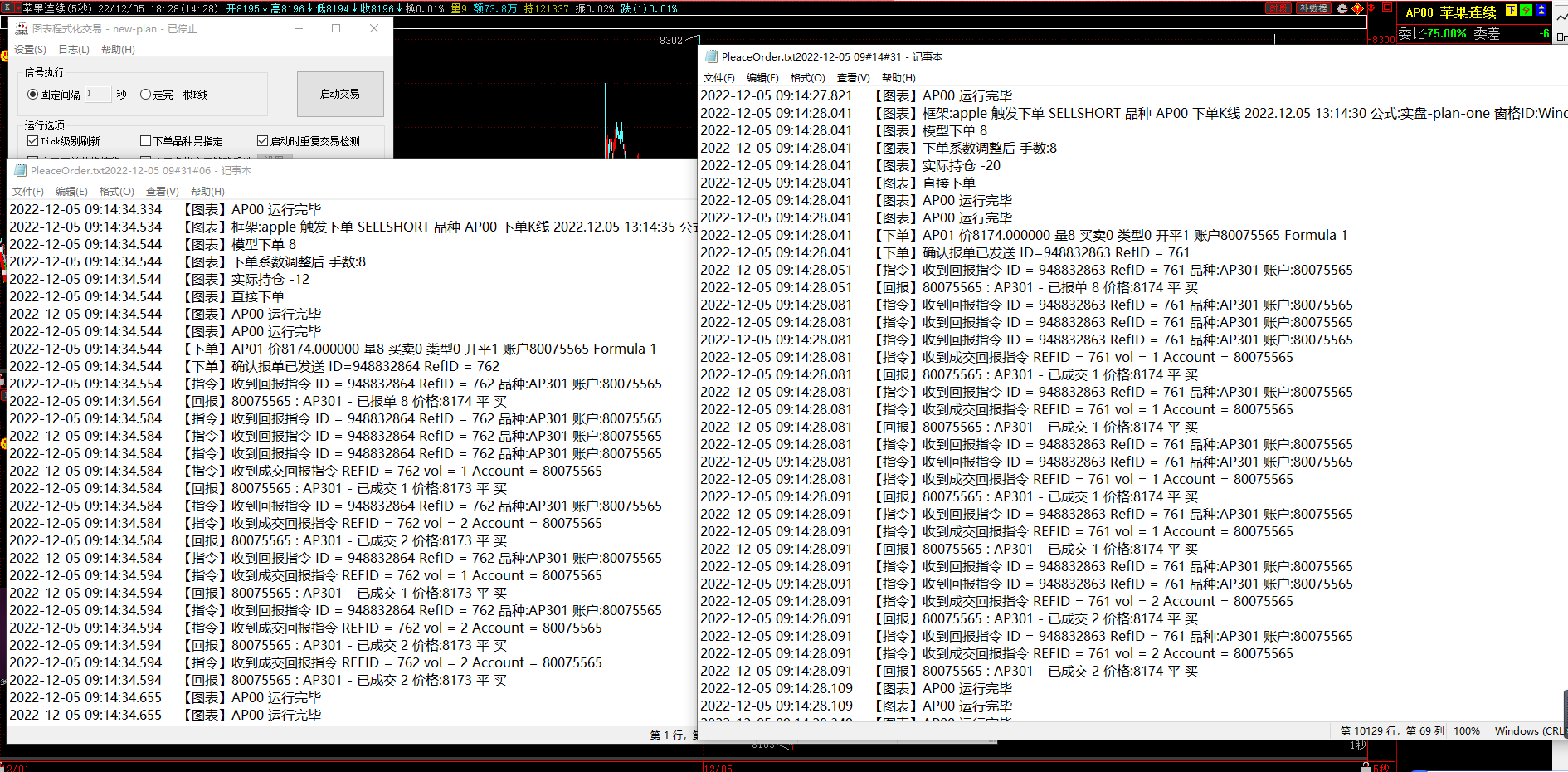Click the yellow 下 icon beside 苹果连续
This screenshot has width=1568, height=772.
tap(1511, 11)
